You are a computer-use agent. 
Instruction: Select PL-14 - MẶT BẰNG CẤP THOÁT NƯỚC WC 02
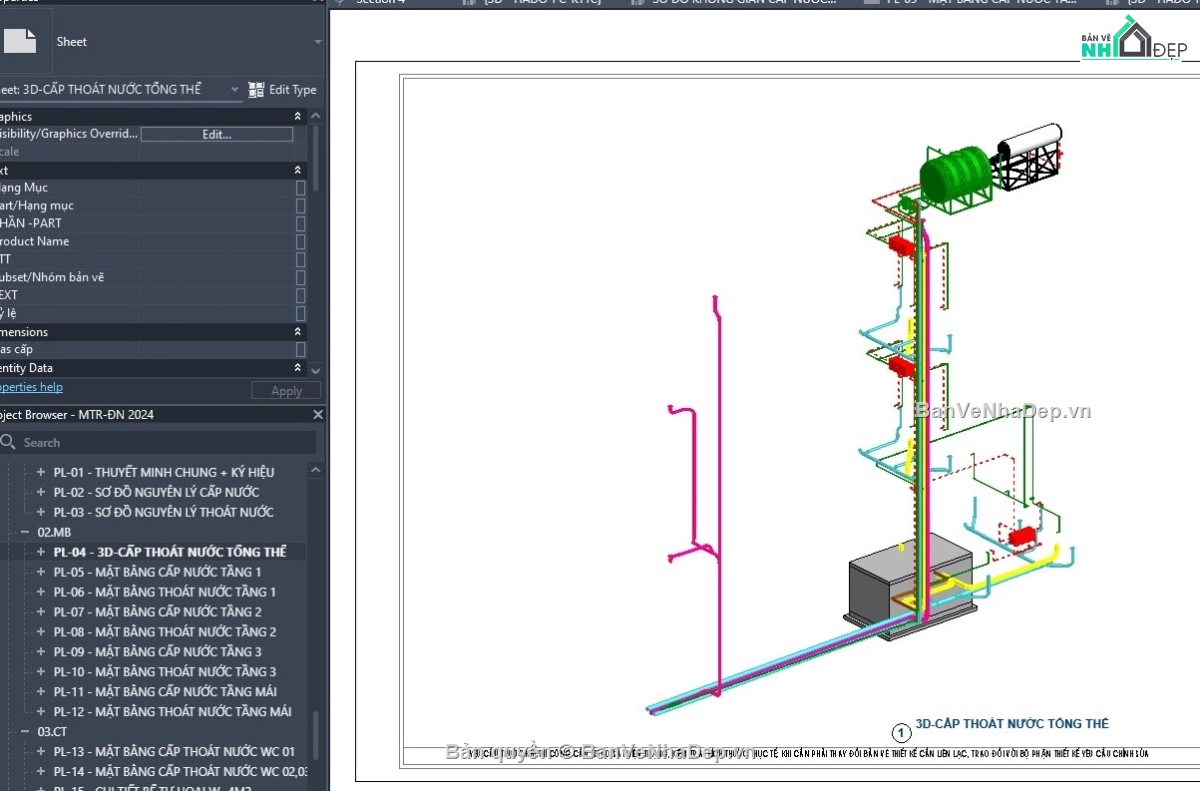(180, 772)
